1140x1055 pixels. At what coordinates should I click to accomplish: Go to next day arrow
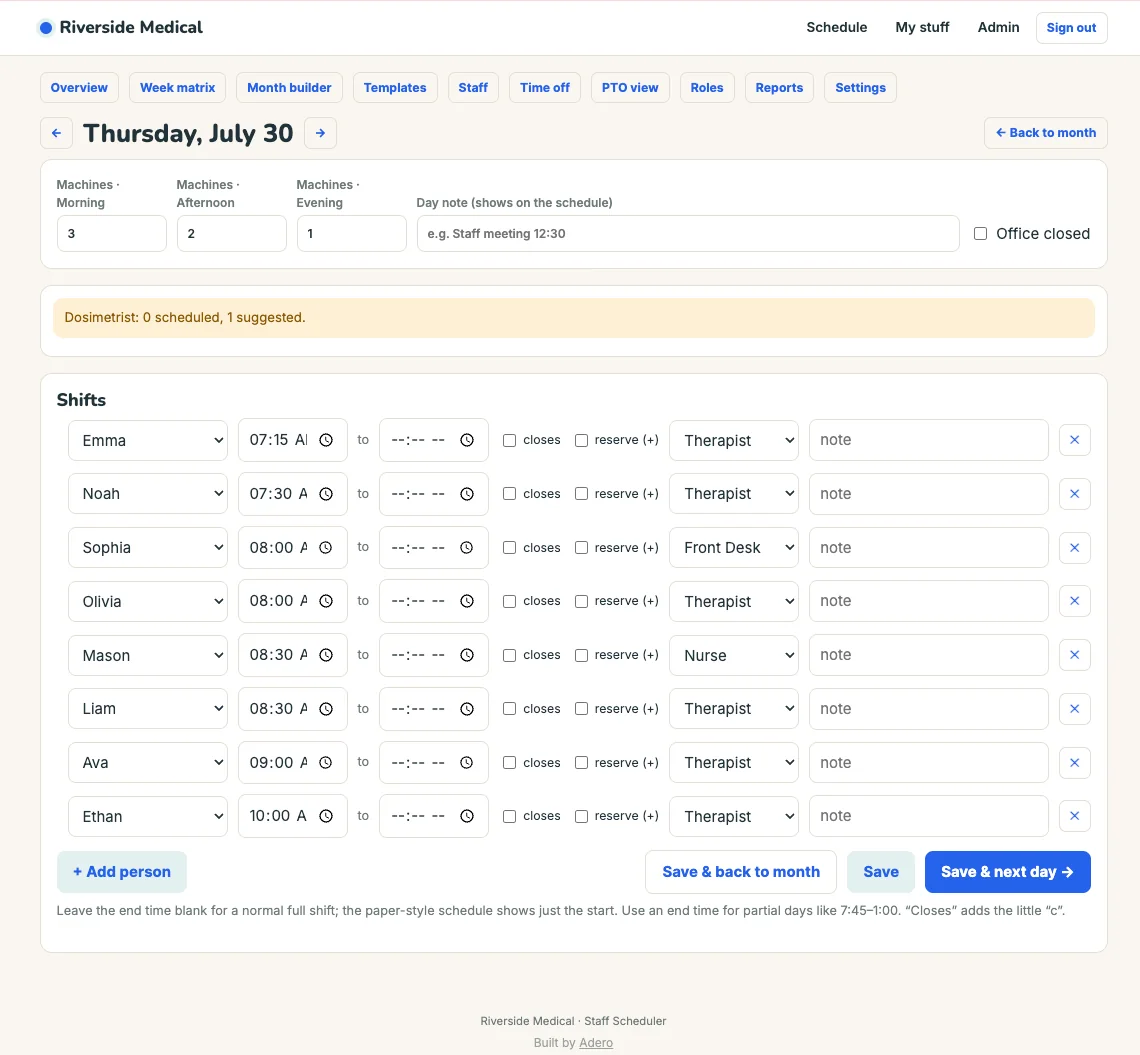click(320, 133)
